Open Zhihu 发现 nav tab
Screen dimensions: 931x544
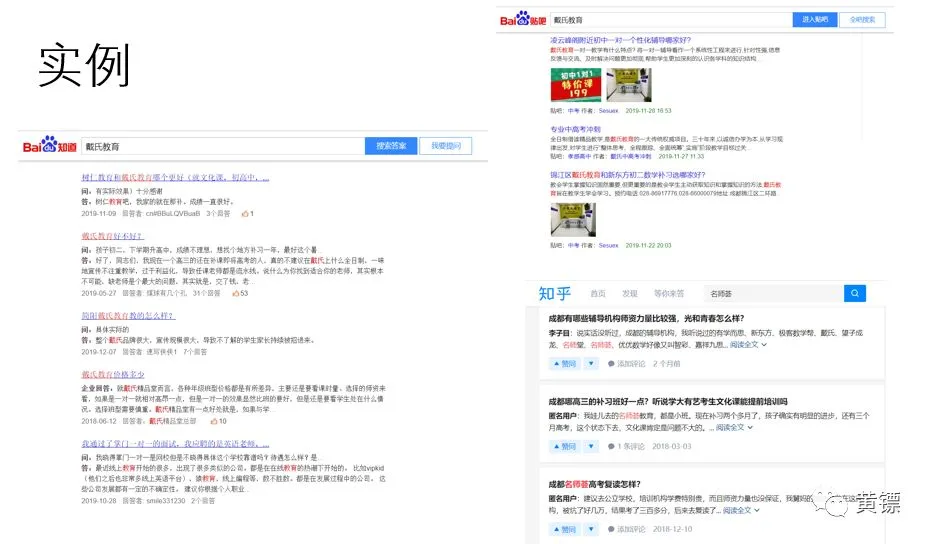point(629,293)
